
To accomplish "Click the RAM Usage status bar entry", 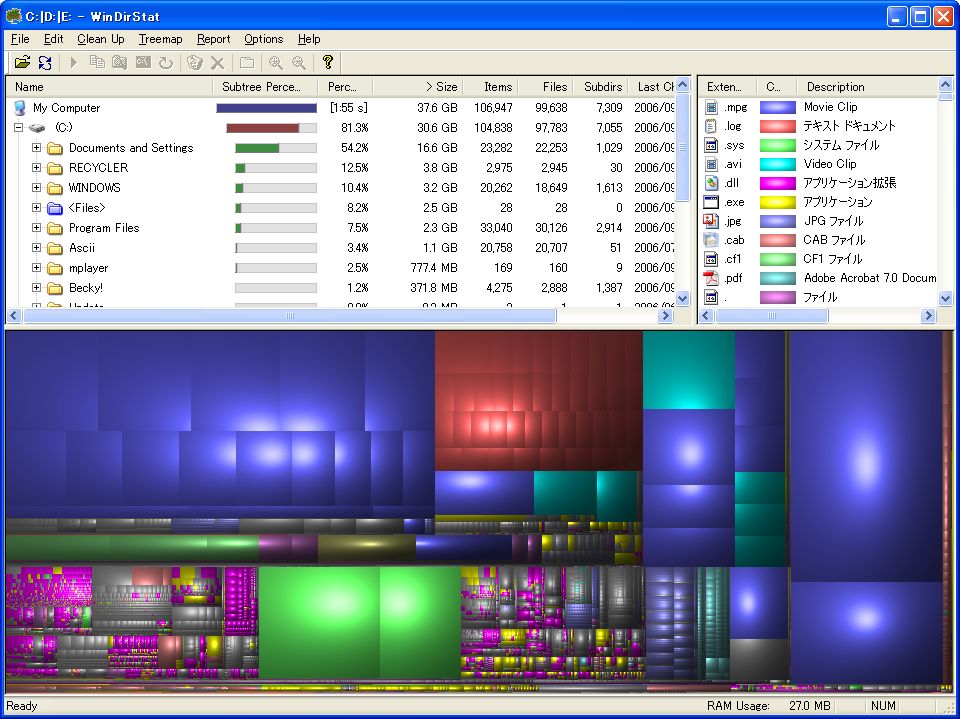I will (x=770, y=706).
